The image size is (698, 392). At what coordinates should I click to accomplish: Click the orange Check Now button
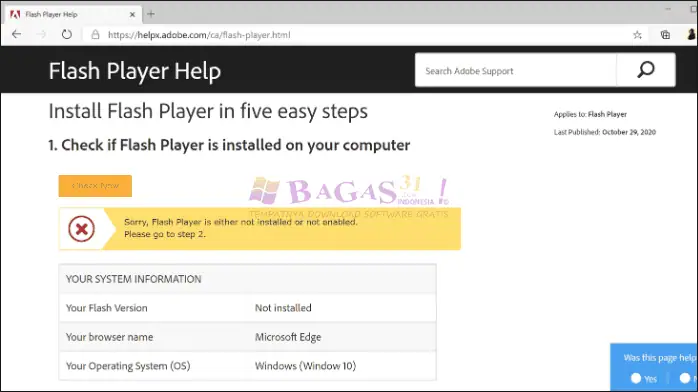(x=95, y=186)
